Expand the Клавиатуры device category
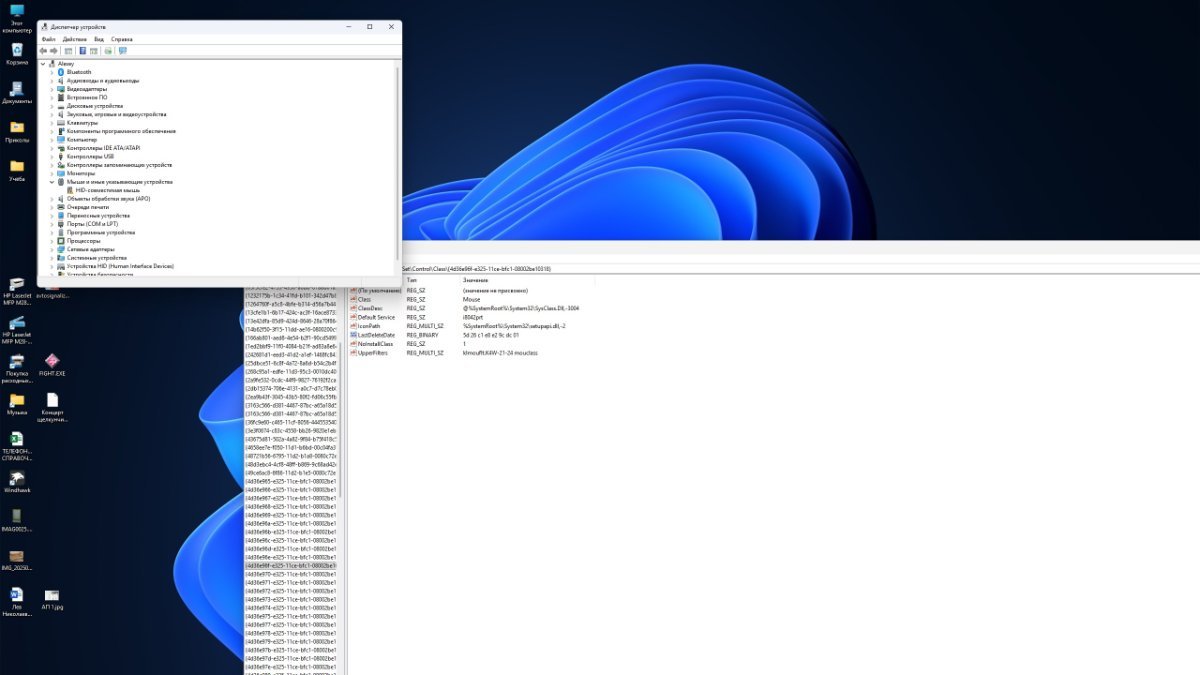1200x675 pixels. pyautogui.click(x=52, y=123)
